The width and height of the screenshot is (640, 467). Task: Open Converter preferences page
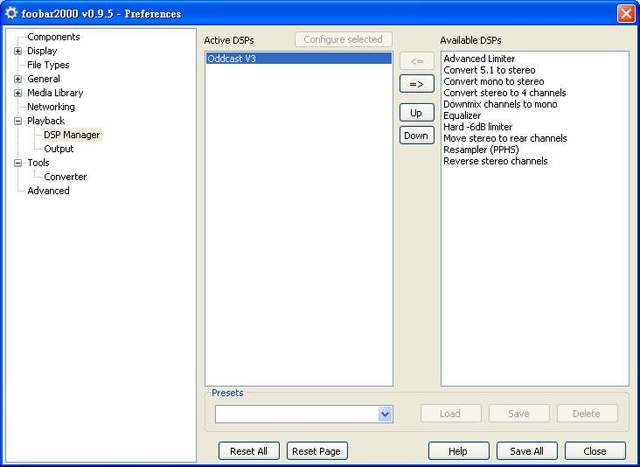pos(65,177)
